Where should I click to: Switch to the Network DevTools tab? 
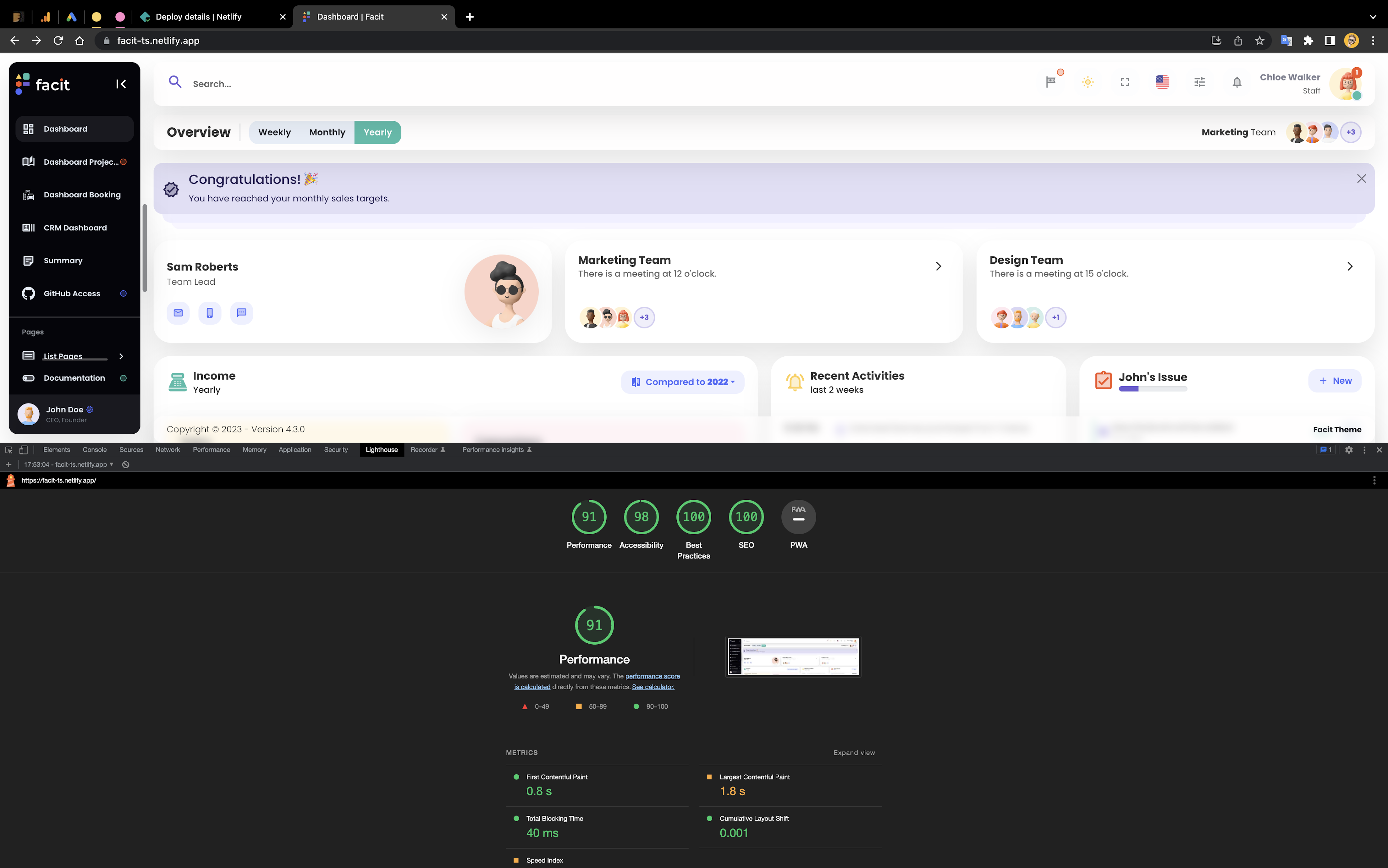(x=168, y=450)
